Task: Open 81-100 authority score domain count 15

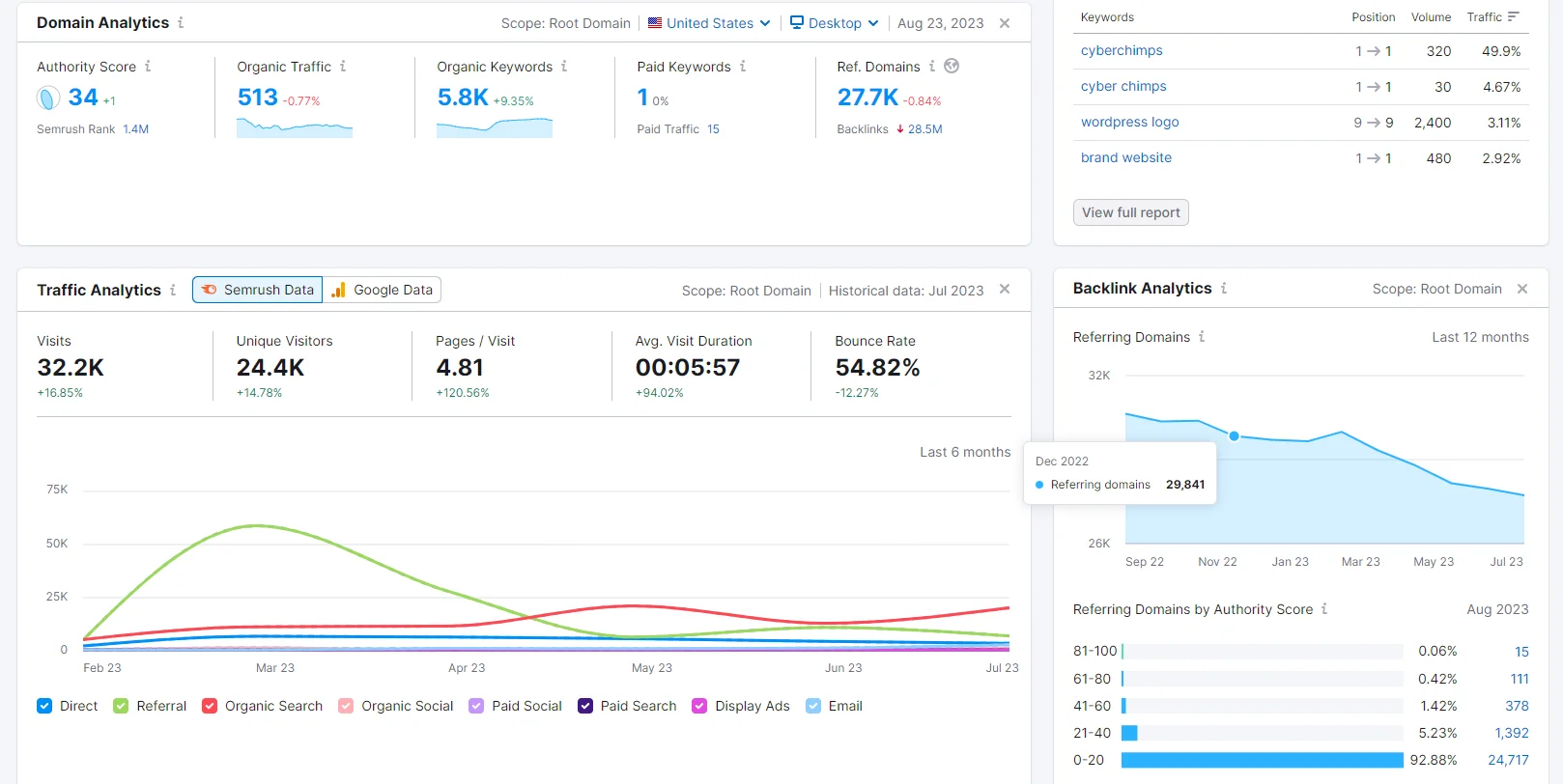Action: click(x=1521, y=652)
